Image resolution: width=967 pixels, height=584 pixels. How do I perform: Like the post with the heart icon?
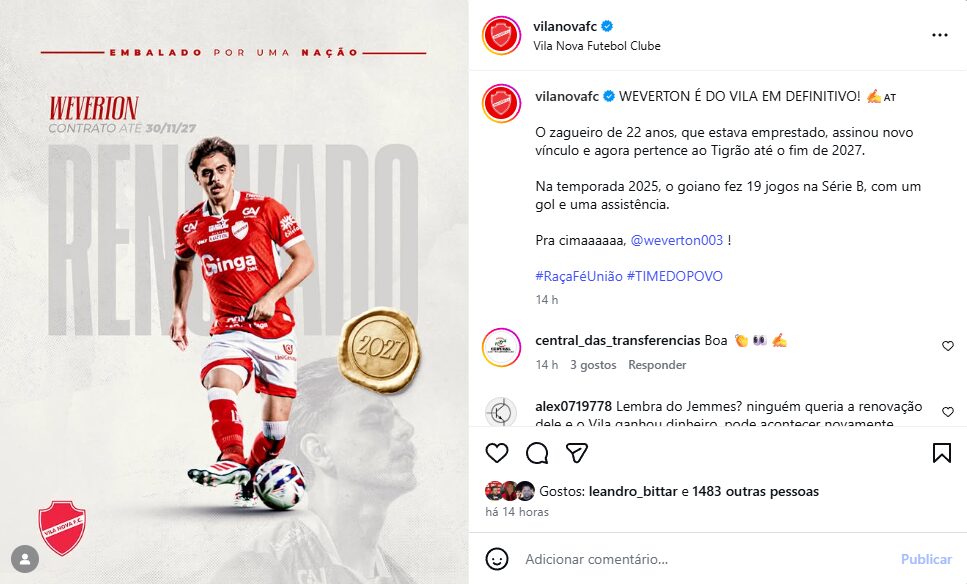pos(496,453)
